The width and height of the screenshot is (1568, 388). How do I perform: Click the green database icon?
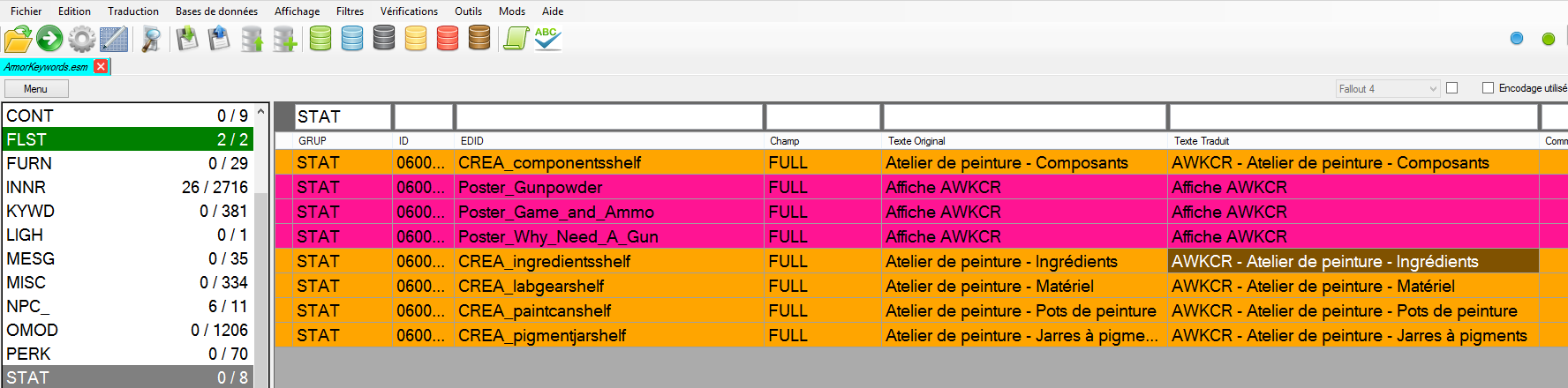click(x=320, y=39)
